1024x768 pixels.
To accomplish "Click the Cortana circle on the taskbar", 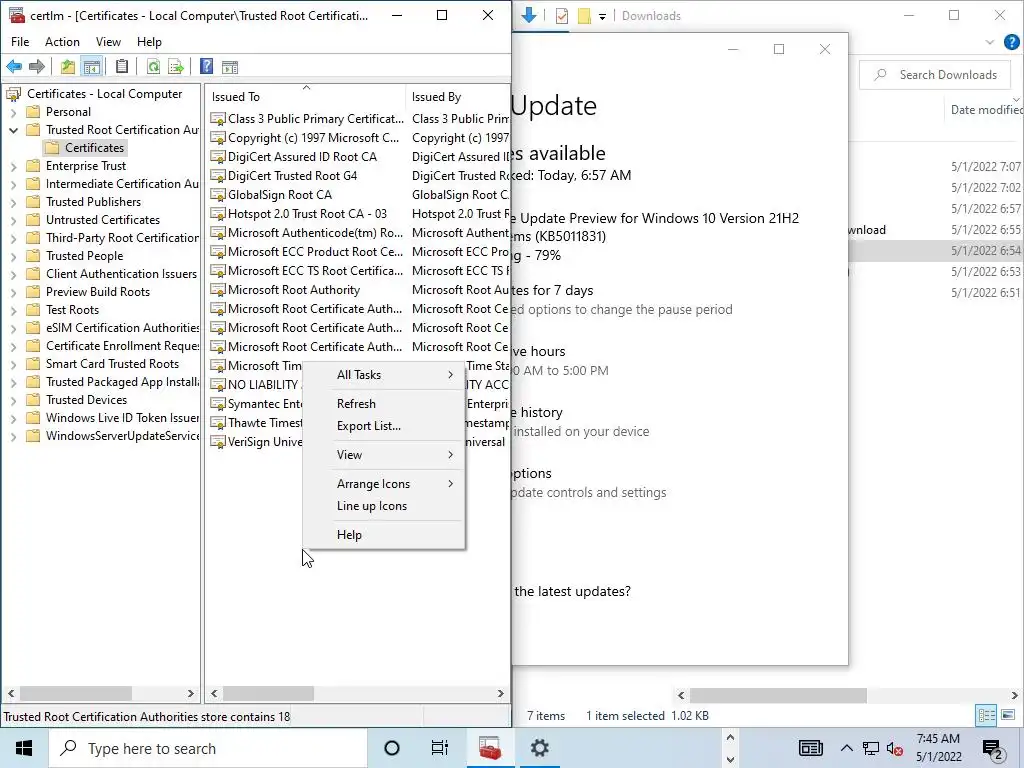I will [392, 748].
